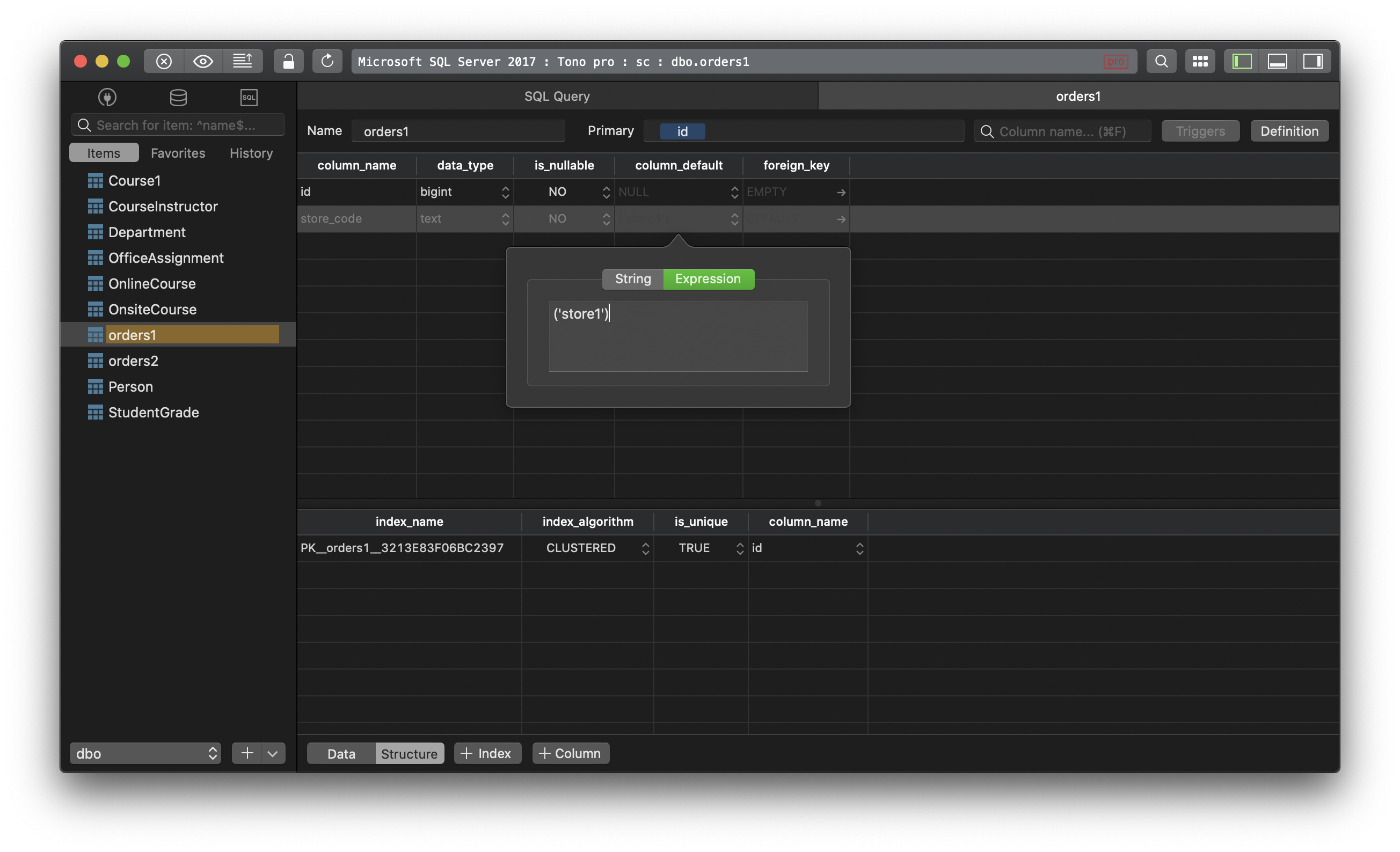
Task: Open the table structure panel icon
Action: (x=409, y=752)
